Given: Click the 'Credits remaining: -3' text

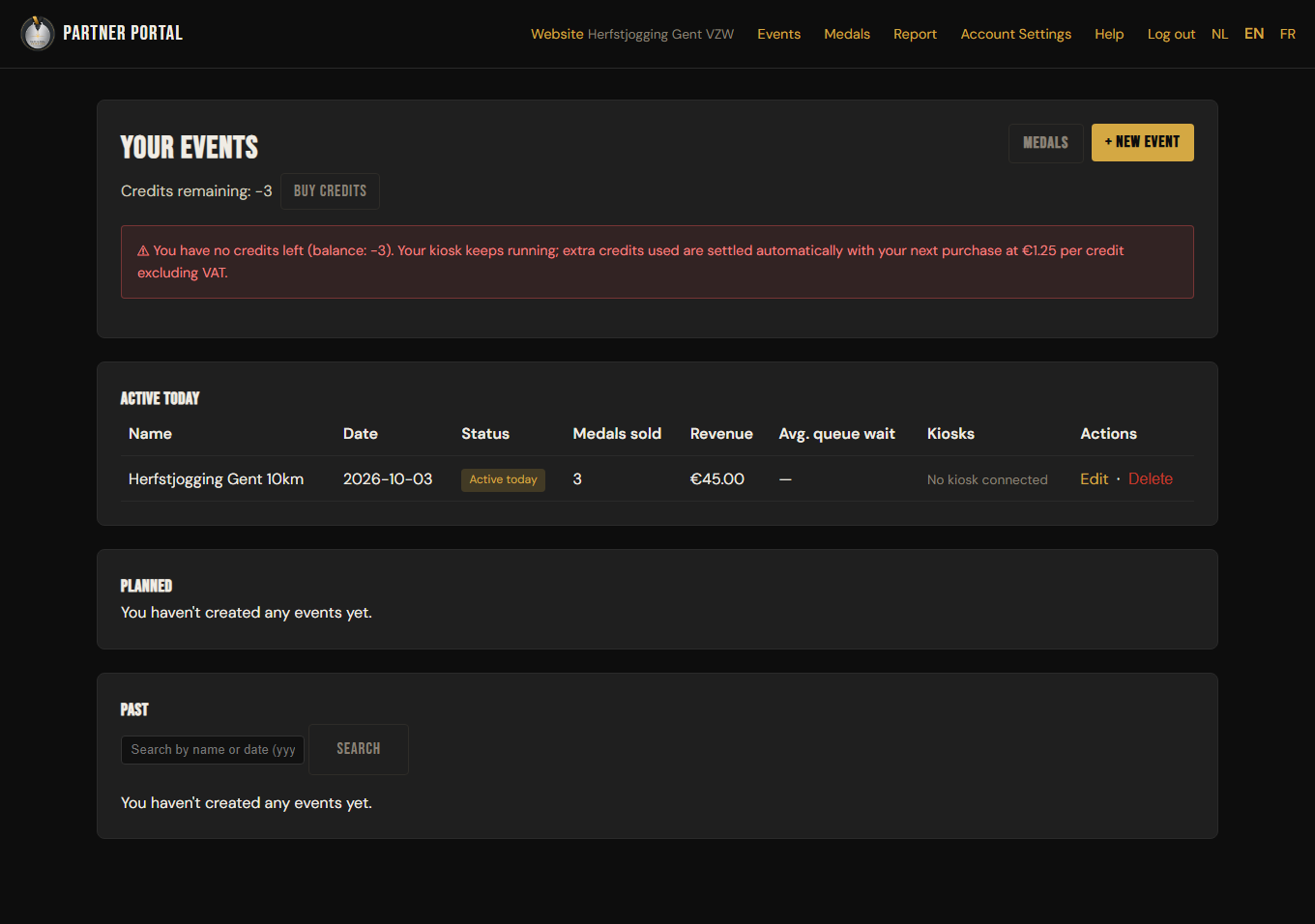Looking at the screenshot, I should click(x=196, y=191).
